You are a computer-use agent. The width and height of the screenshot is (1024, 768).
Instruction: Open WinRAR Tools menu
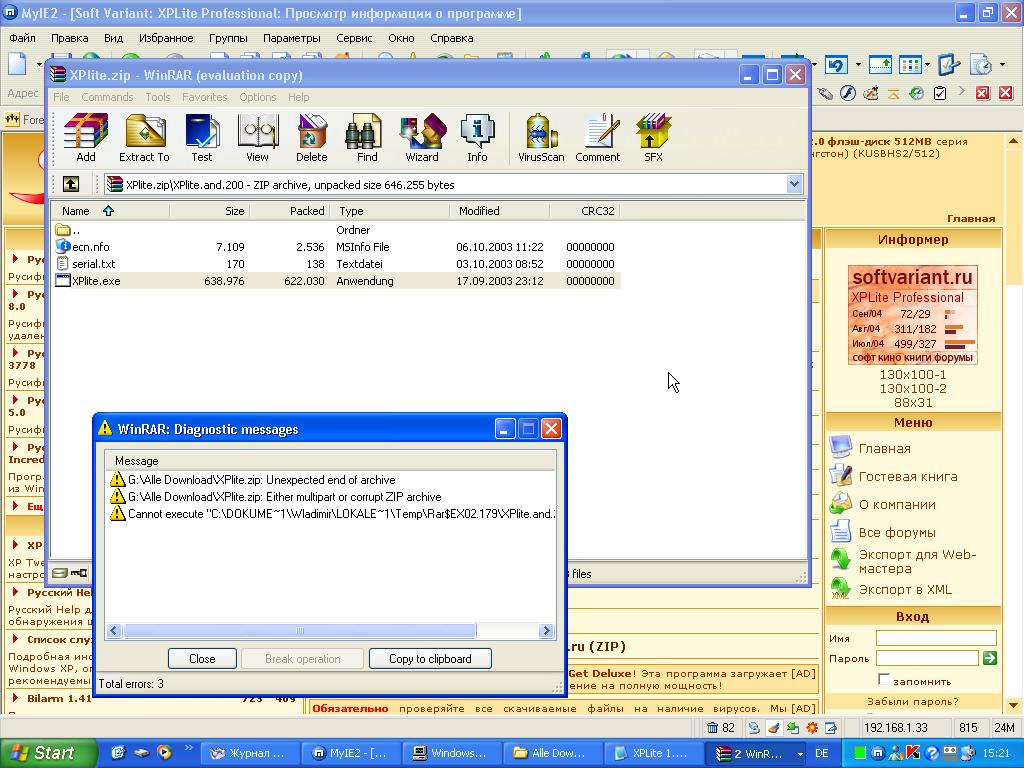[x=157, y=97]
